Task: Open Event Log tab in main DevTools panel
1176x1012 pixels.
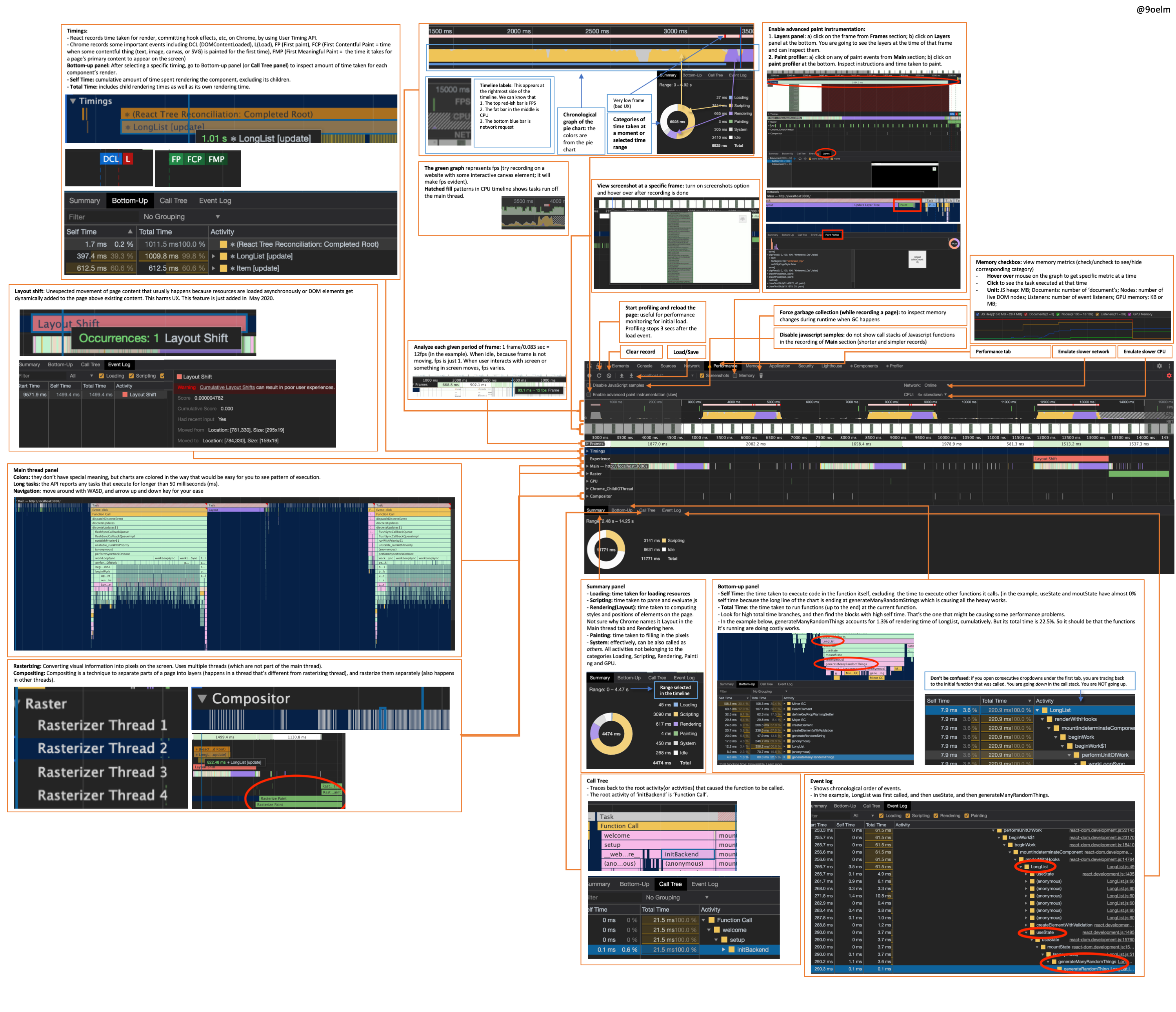Action: pyautogui.click(x=671, y=510)
